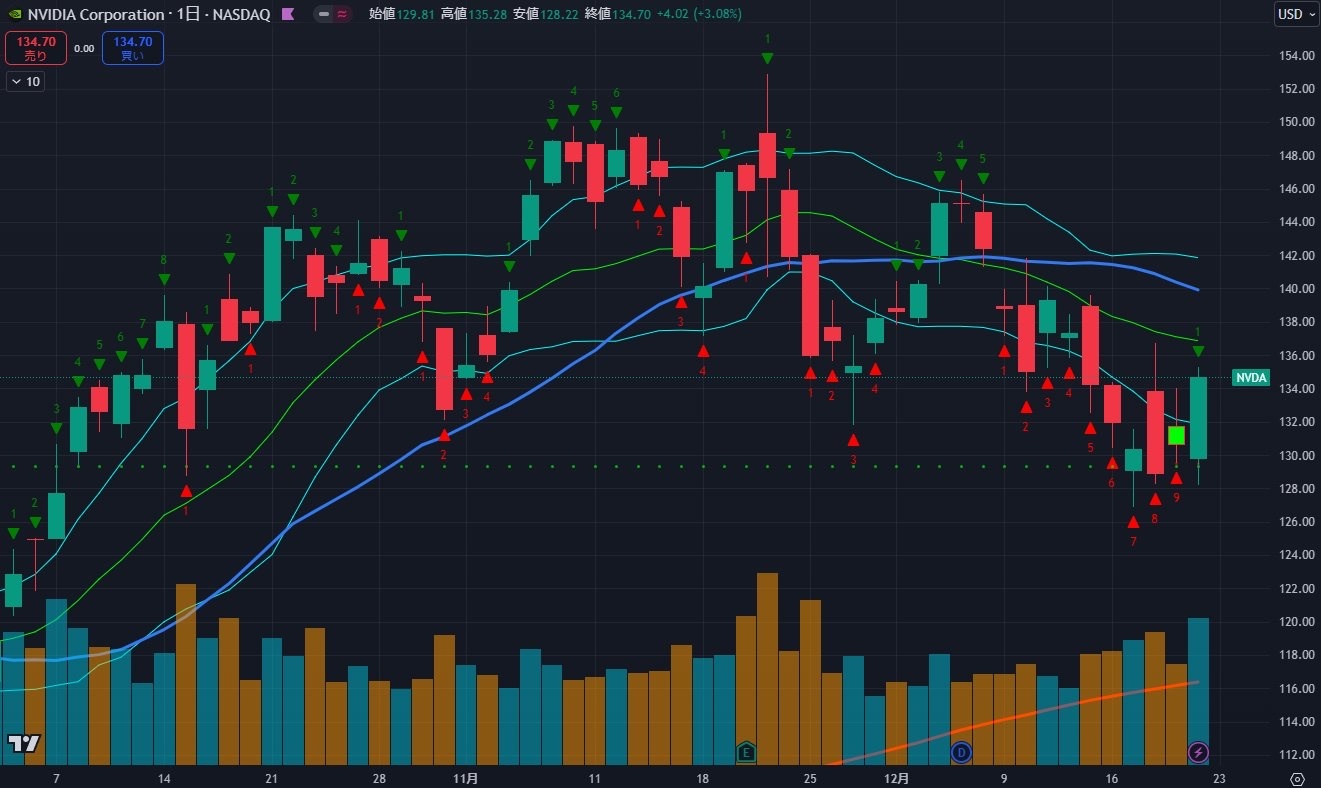This screenshot has width=1321, height=788.
Task: Click the pink wave icon in the status pill
Action: coord(342,14)
